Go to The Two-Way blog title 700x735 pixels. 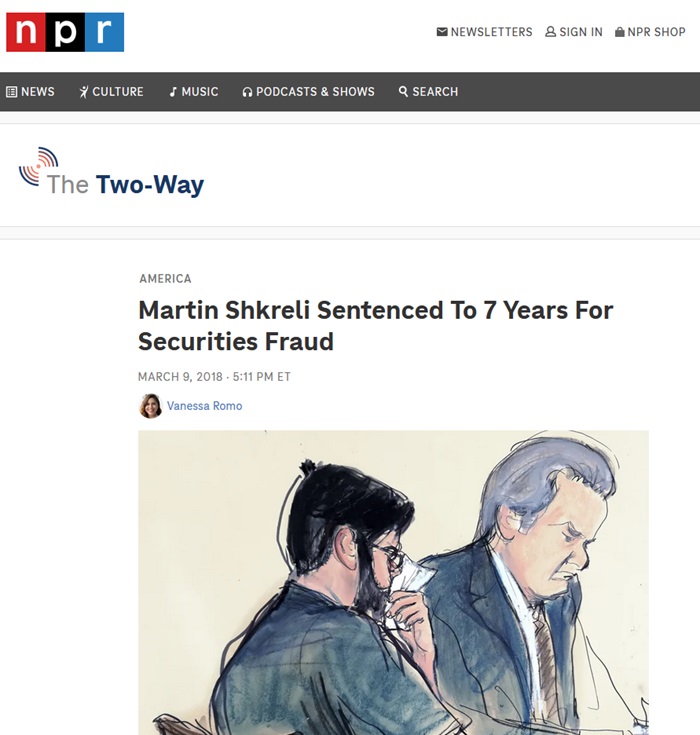pyautogui.click(x=125, y=184)
